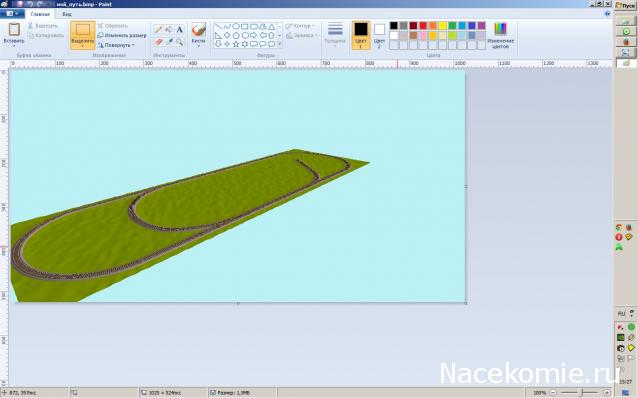638x398 pixels.
Task: Select the Fill with color bucket tool
Action: coord(169,29)
